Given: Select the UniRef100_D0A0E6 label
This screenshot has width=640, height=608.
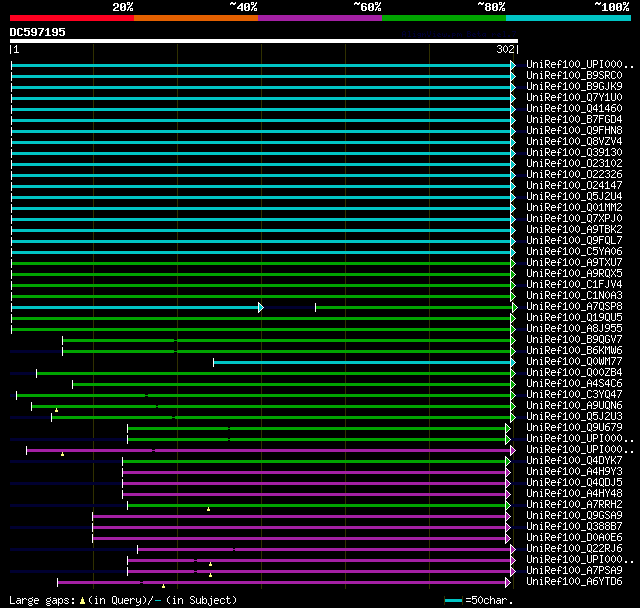Looking at the screenshot, I should tap(574, 538).
